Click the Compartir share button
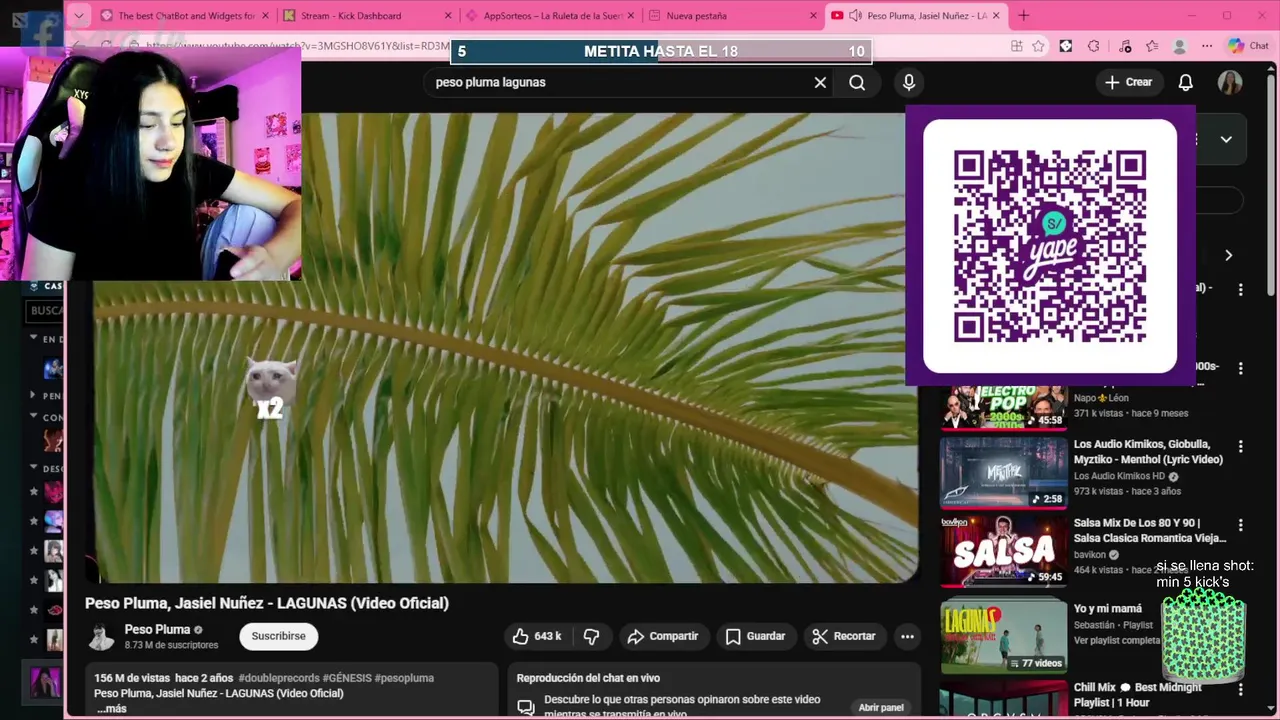This screenshot has width=1280, height=720. (x=662, y=636)
